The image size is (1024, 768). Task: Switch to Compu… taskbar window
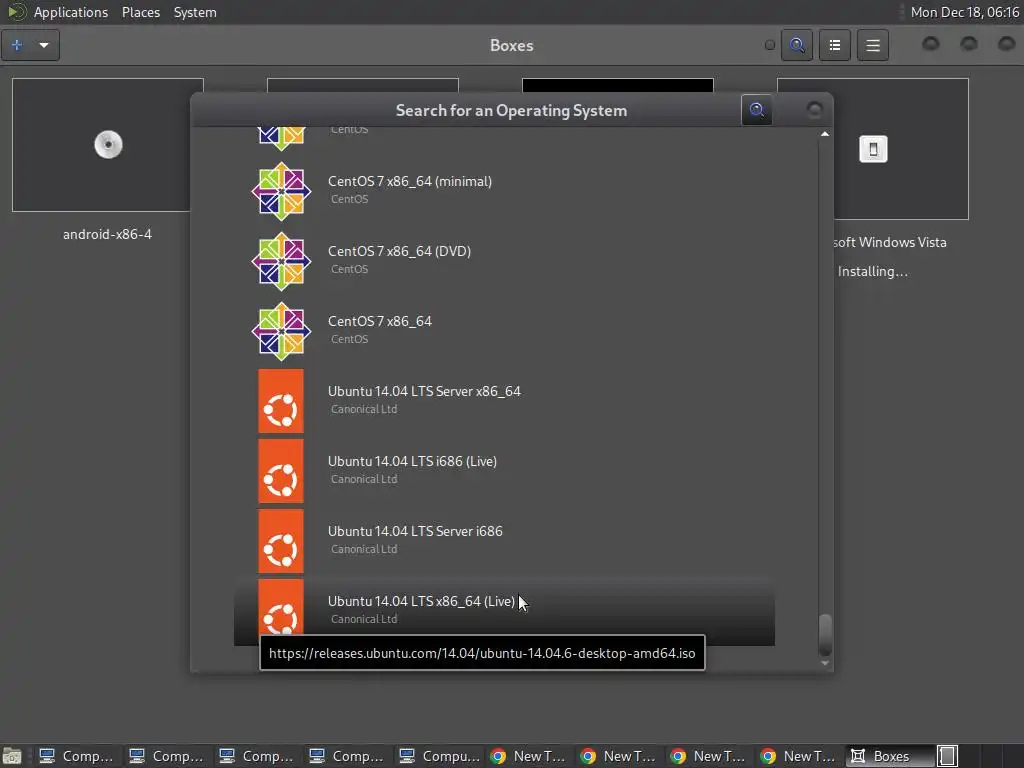440,756
